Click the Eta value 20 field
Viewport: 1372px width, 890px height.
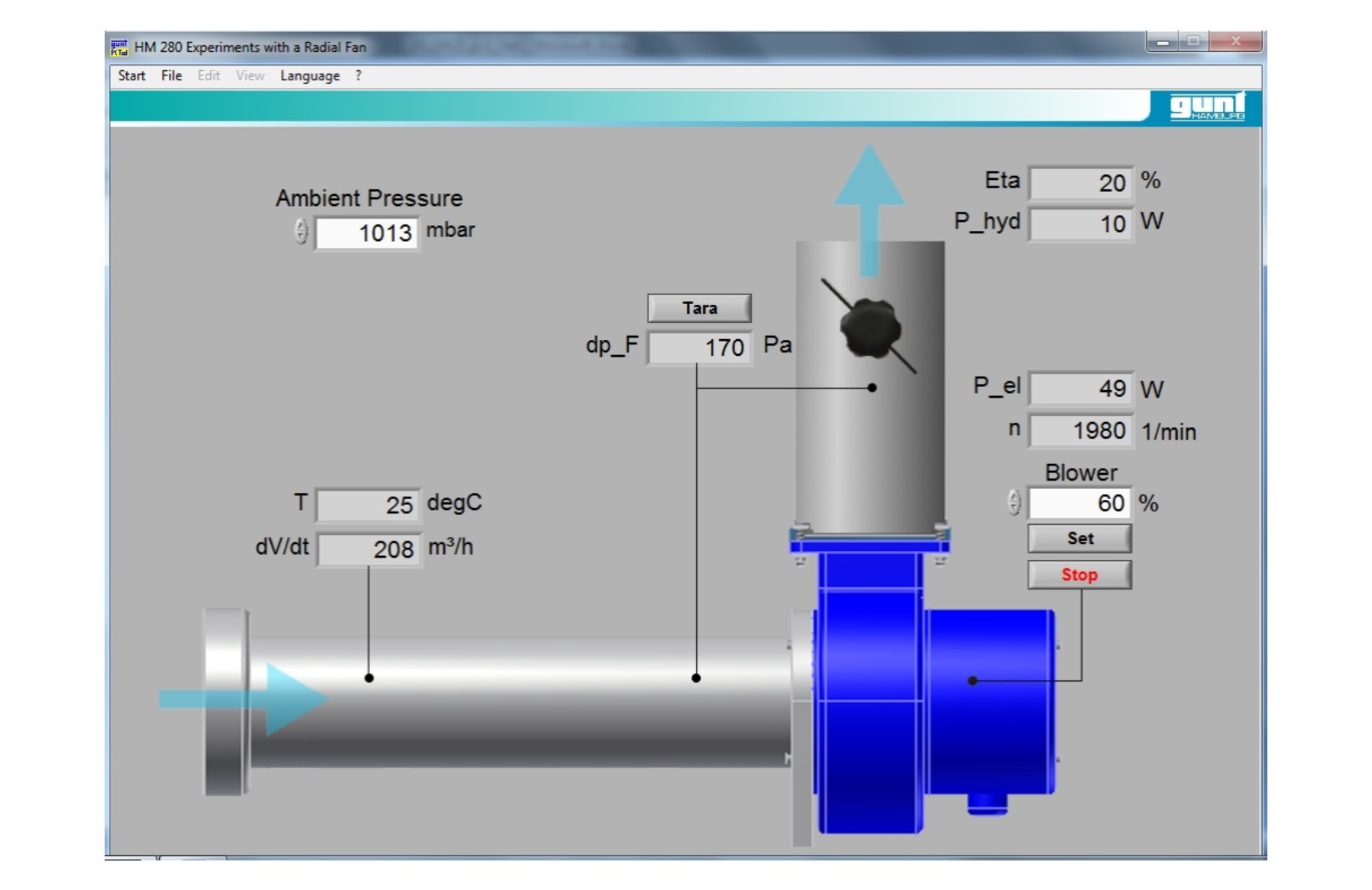(1081, 183)
